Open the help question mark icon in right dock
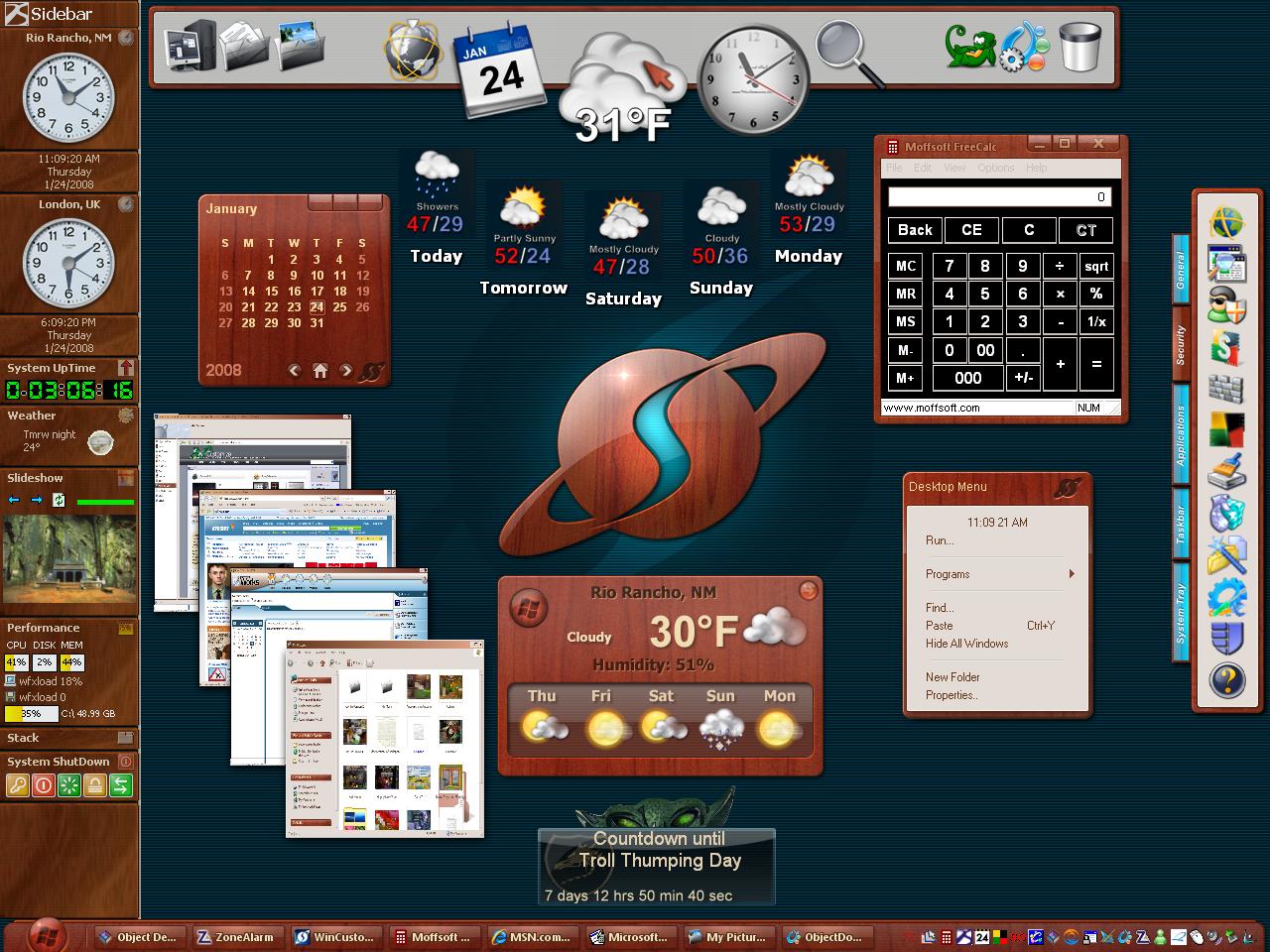Viewport: 1270px width, 952px height. tap(1227, 680)
